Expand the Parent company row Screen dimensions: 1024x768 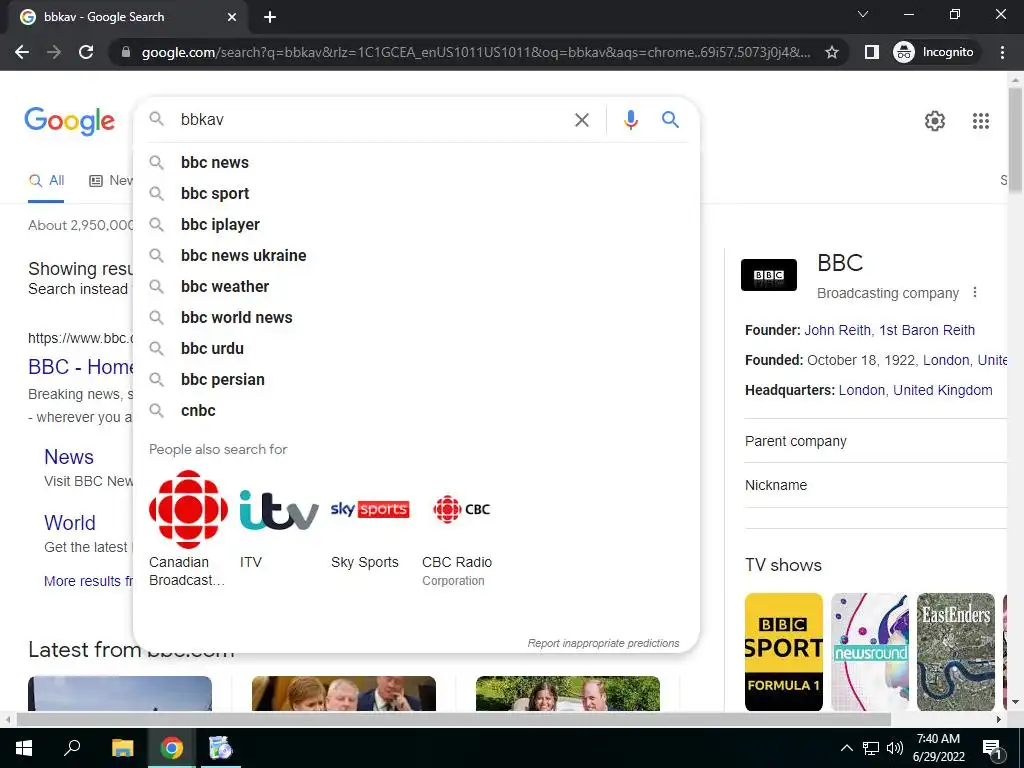point(875,441)
